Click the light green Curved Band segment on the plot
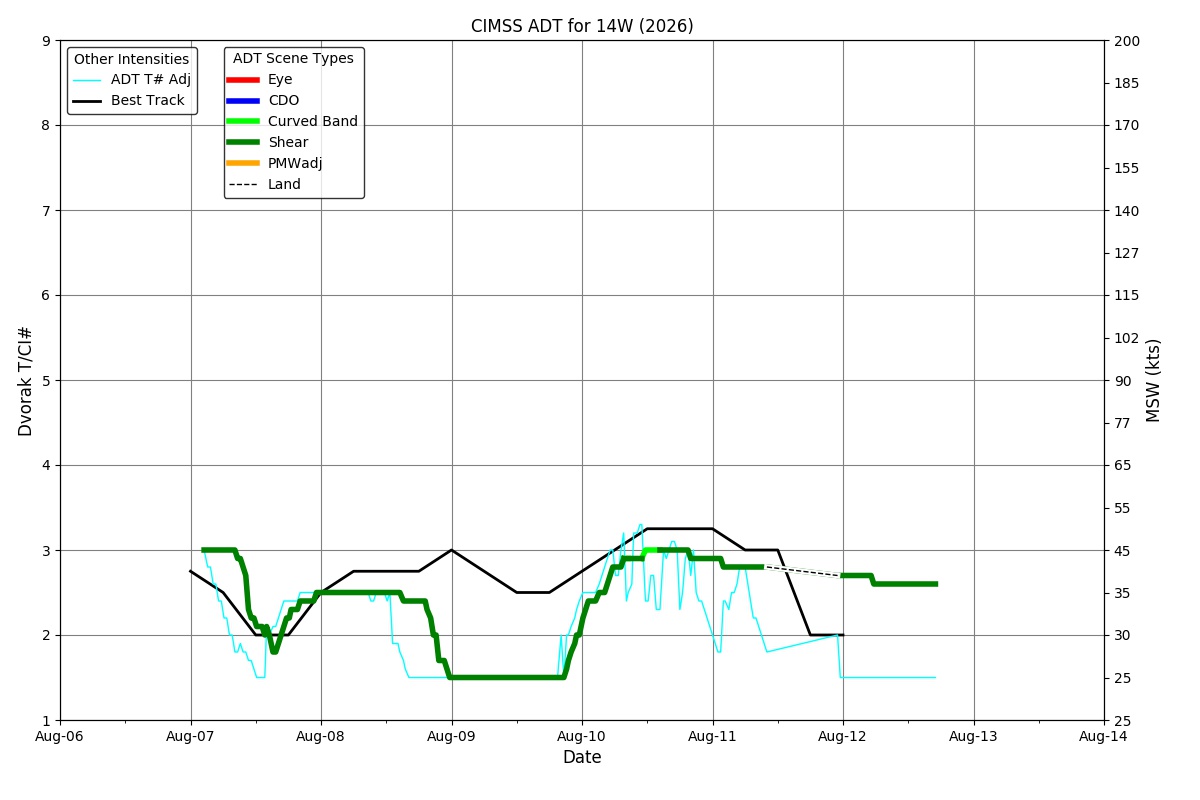 650,550
